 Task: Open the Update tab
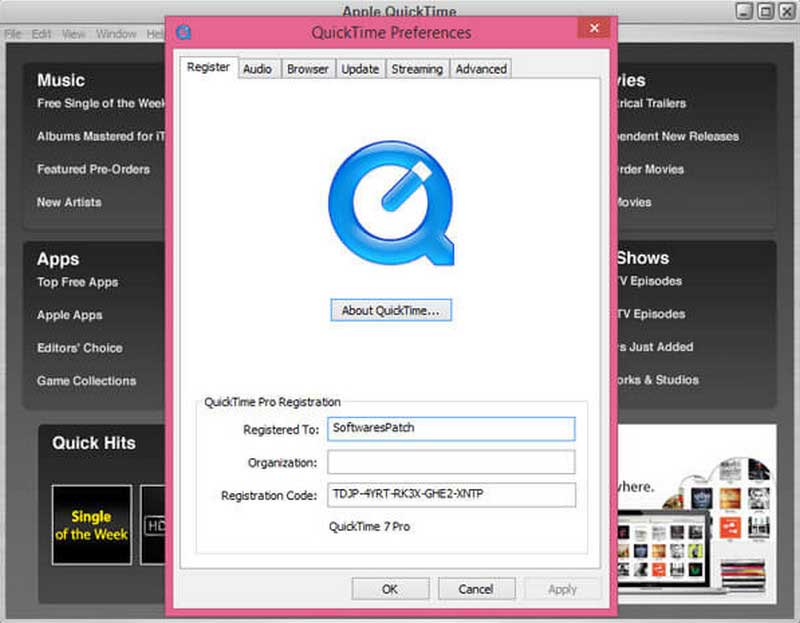360,69
